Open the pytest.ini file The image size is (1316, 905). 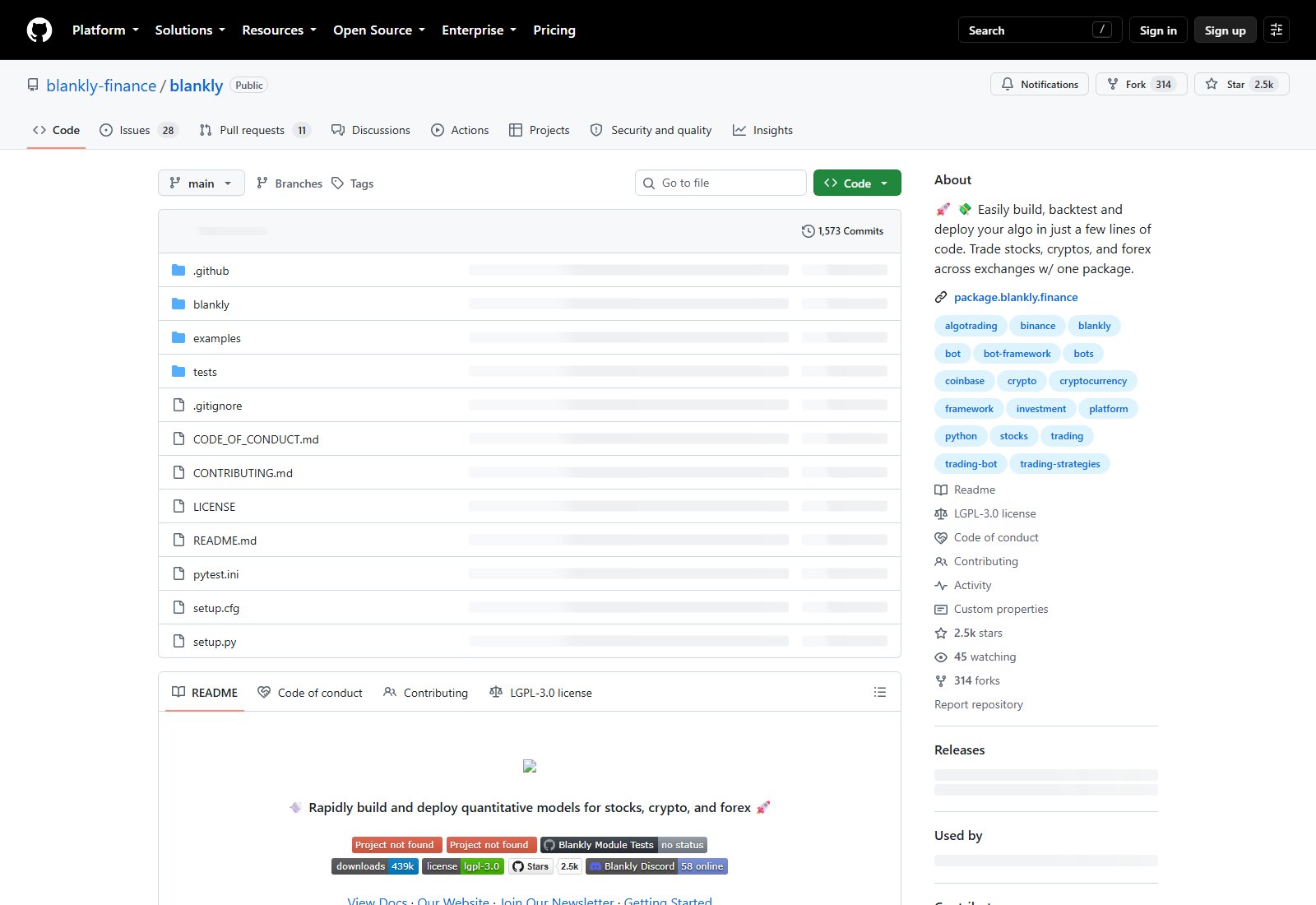point(215,574)
